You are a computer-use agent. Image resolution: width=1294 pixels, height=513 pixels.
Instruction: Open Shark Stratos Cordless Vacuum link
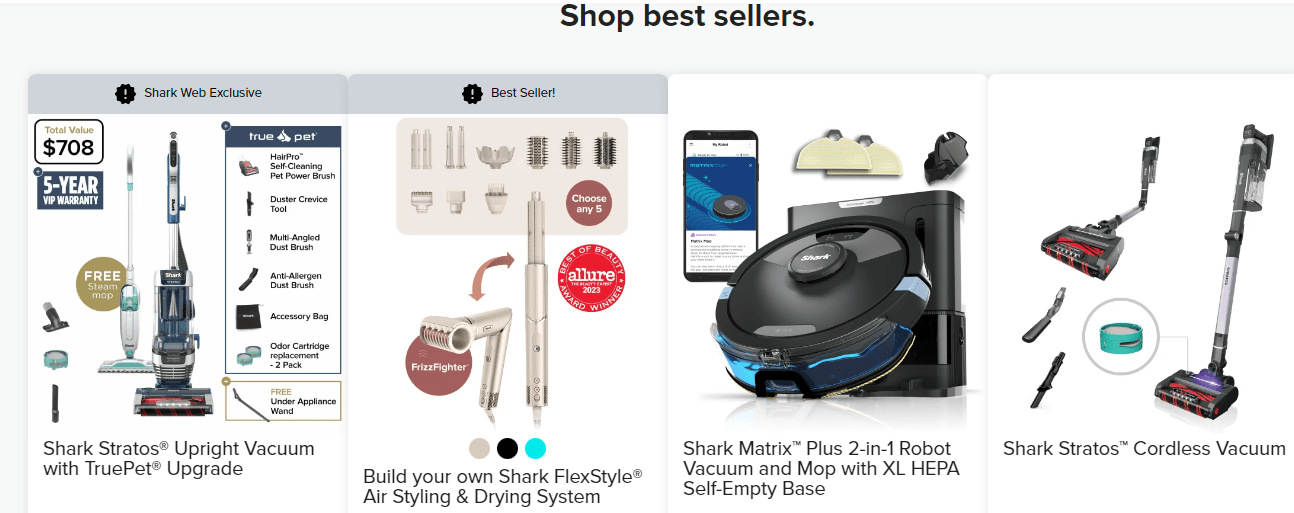pyautogui.click(x=1144, y=449)
